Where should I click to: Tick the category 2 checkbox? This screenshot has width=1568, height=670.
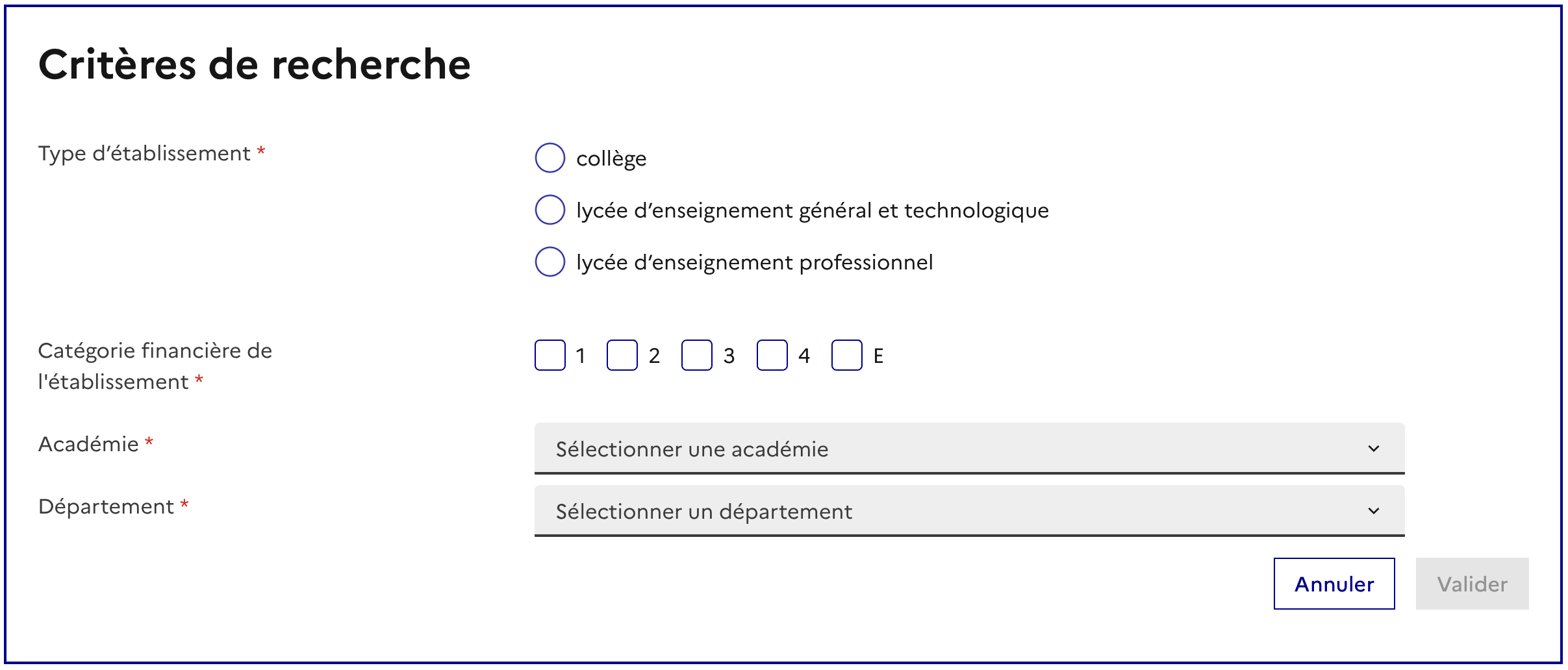pos(622,355)
